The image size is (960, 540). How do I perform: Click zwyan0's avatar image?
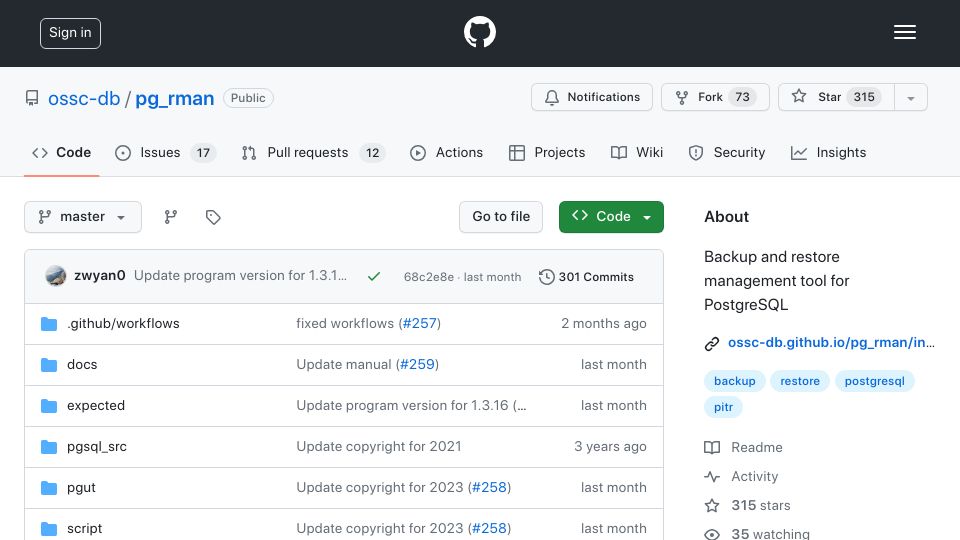[x=56, y=276]
